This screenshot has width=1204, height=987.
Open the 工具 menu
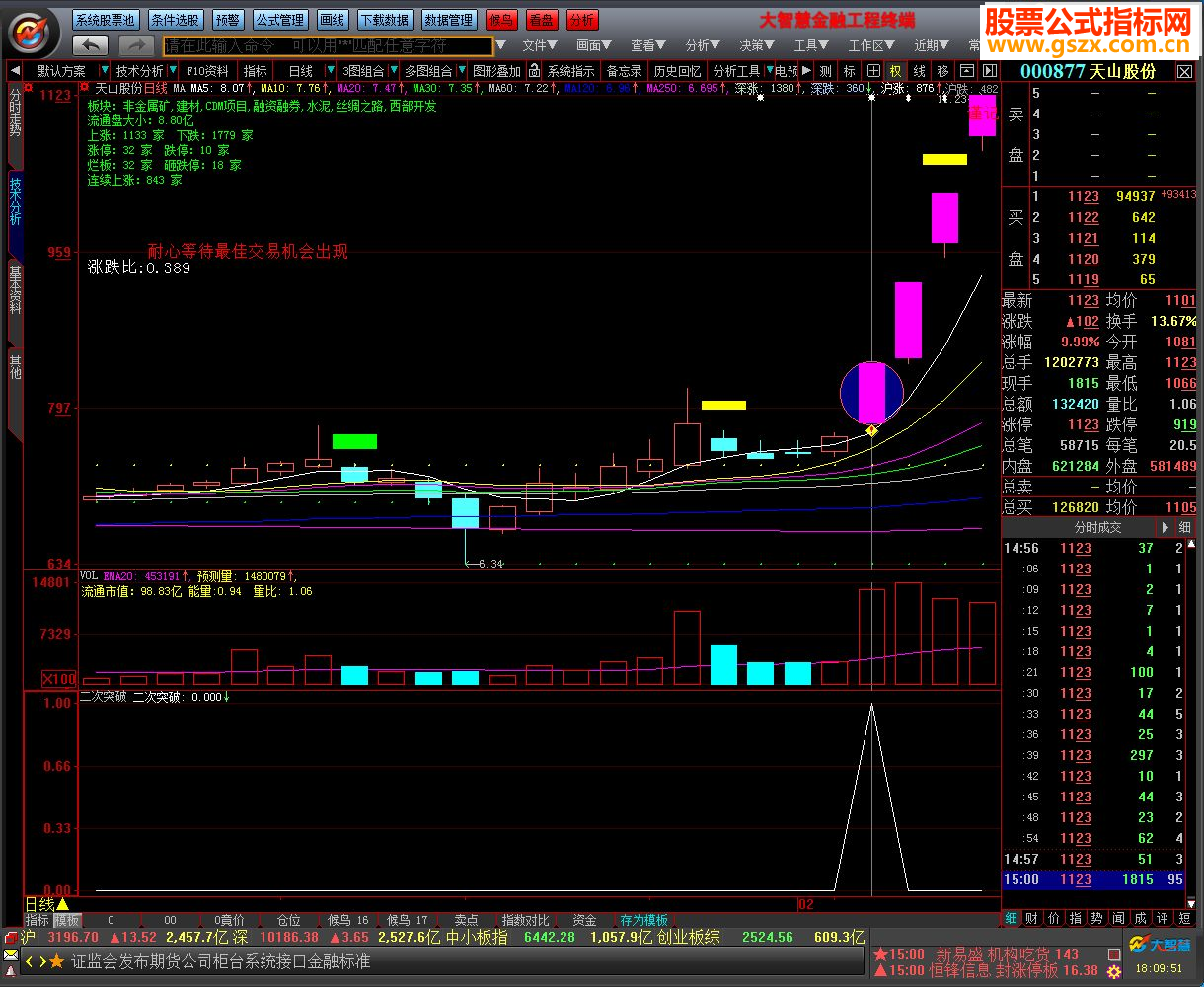click(812, 45)
